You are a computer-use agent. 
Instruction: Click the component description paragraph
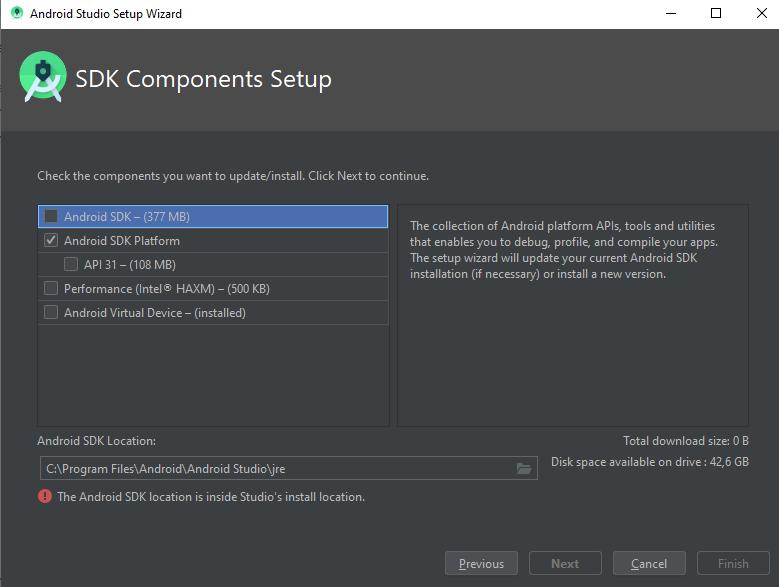coord(564,250)
